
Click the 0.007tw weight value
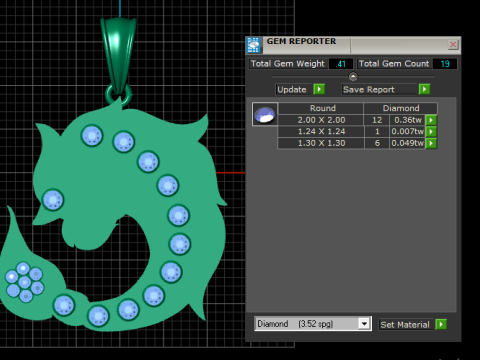408,131
